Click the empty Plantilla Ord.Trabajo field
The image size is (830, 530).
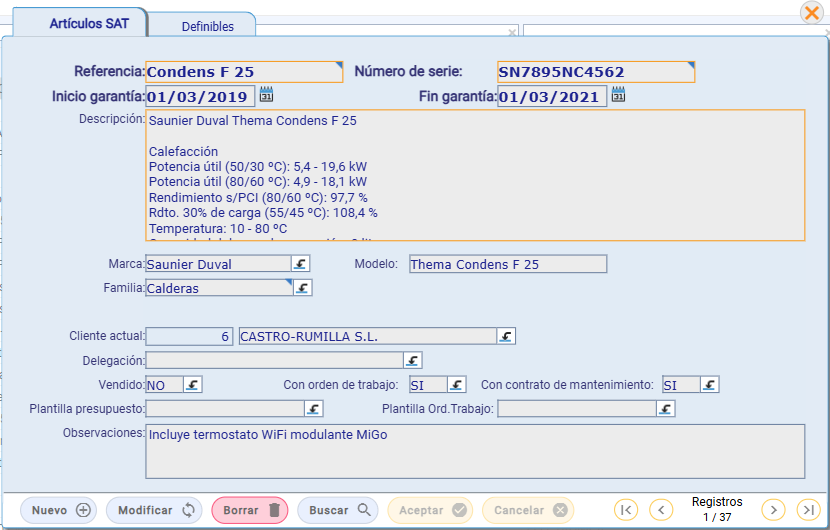(577, 409)
